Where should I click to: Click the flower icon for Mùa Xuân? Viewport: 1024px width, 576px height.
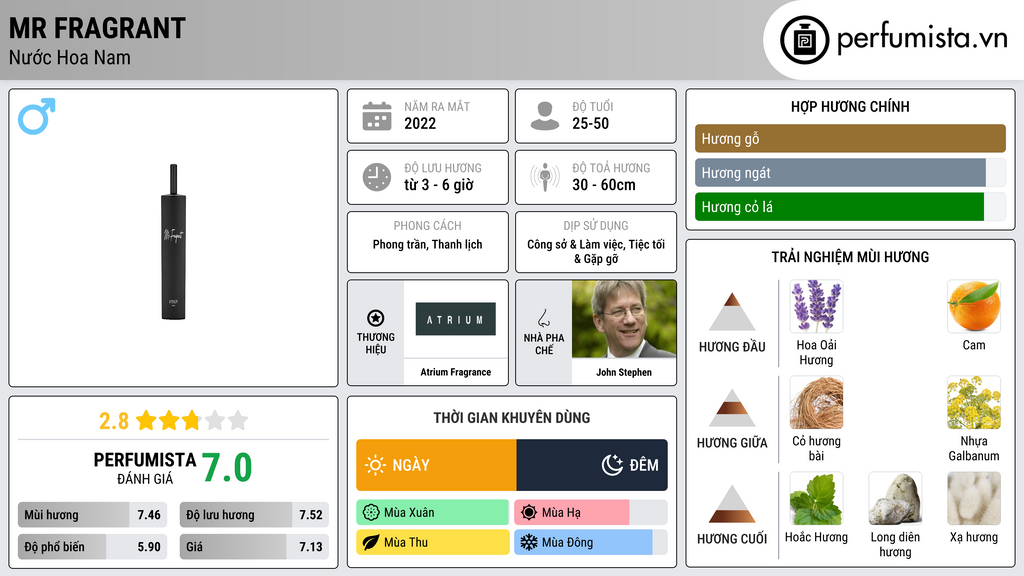(371, 513)
